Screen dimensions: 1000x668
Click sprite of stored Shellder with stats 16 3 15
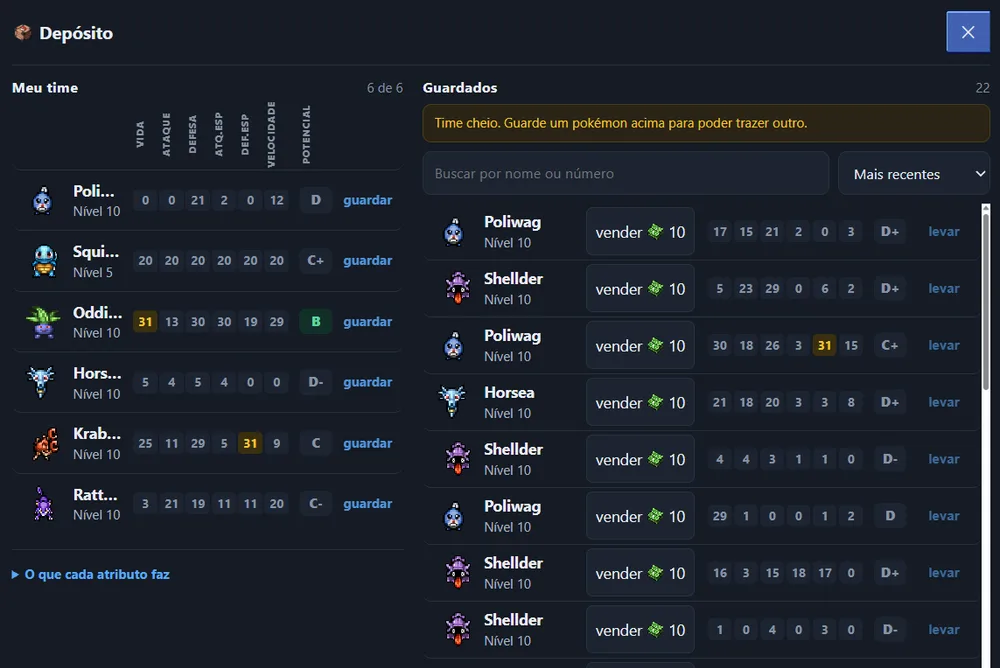(x=458, y=572)
